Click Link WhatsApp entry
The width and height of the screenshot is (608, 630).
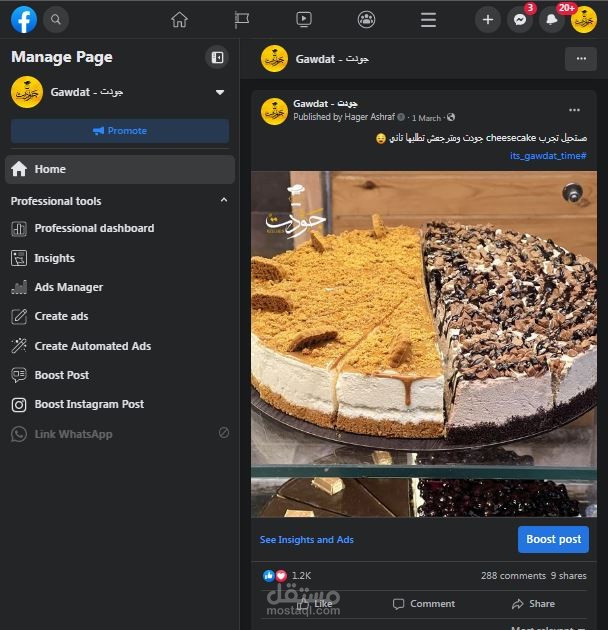point(73,434)
